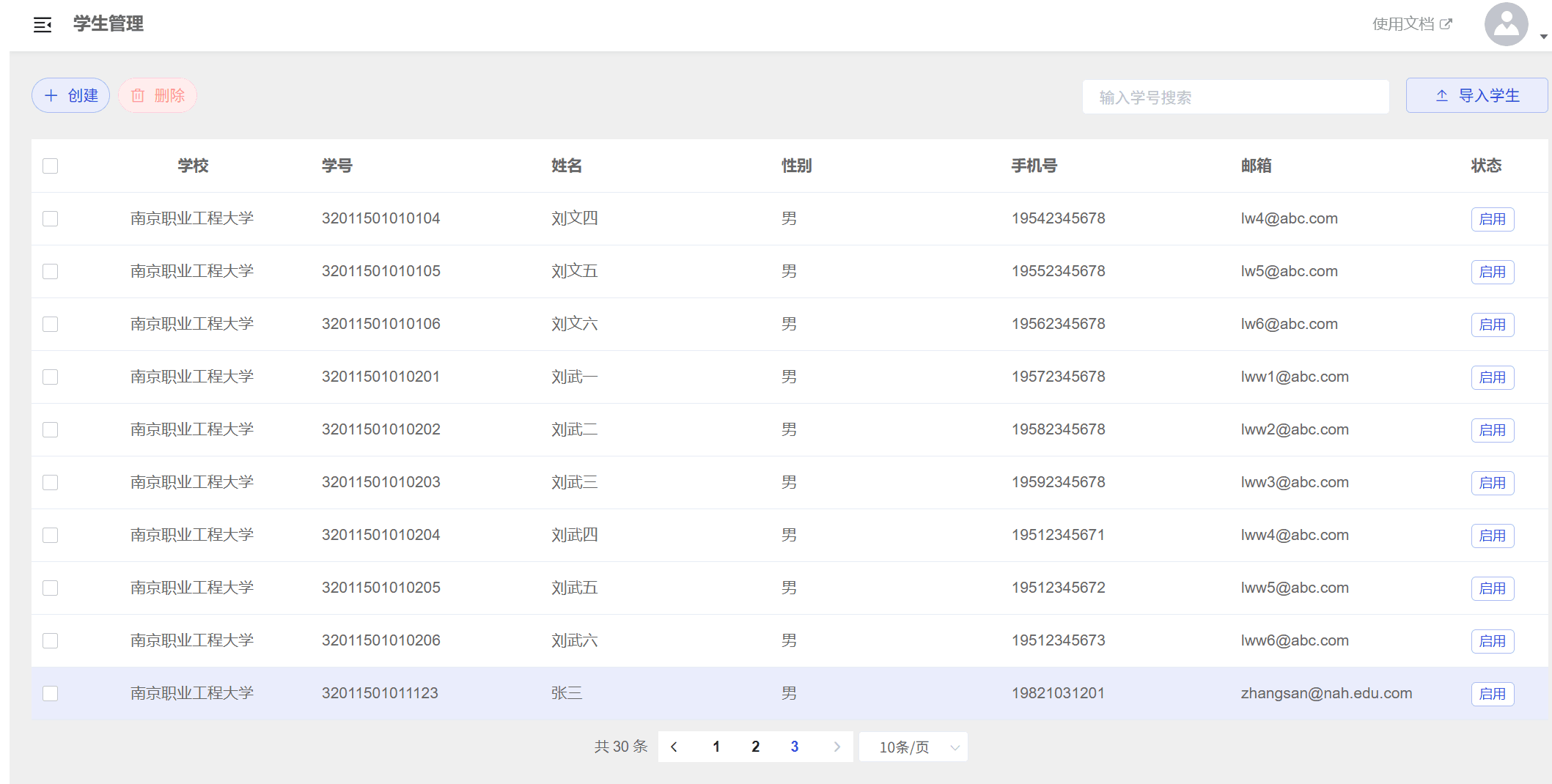Click 启用 status tag for 刘武六

[x=1492, y=641]
